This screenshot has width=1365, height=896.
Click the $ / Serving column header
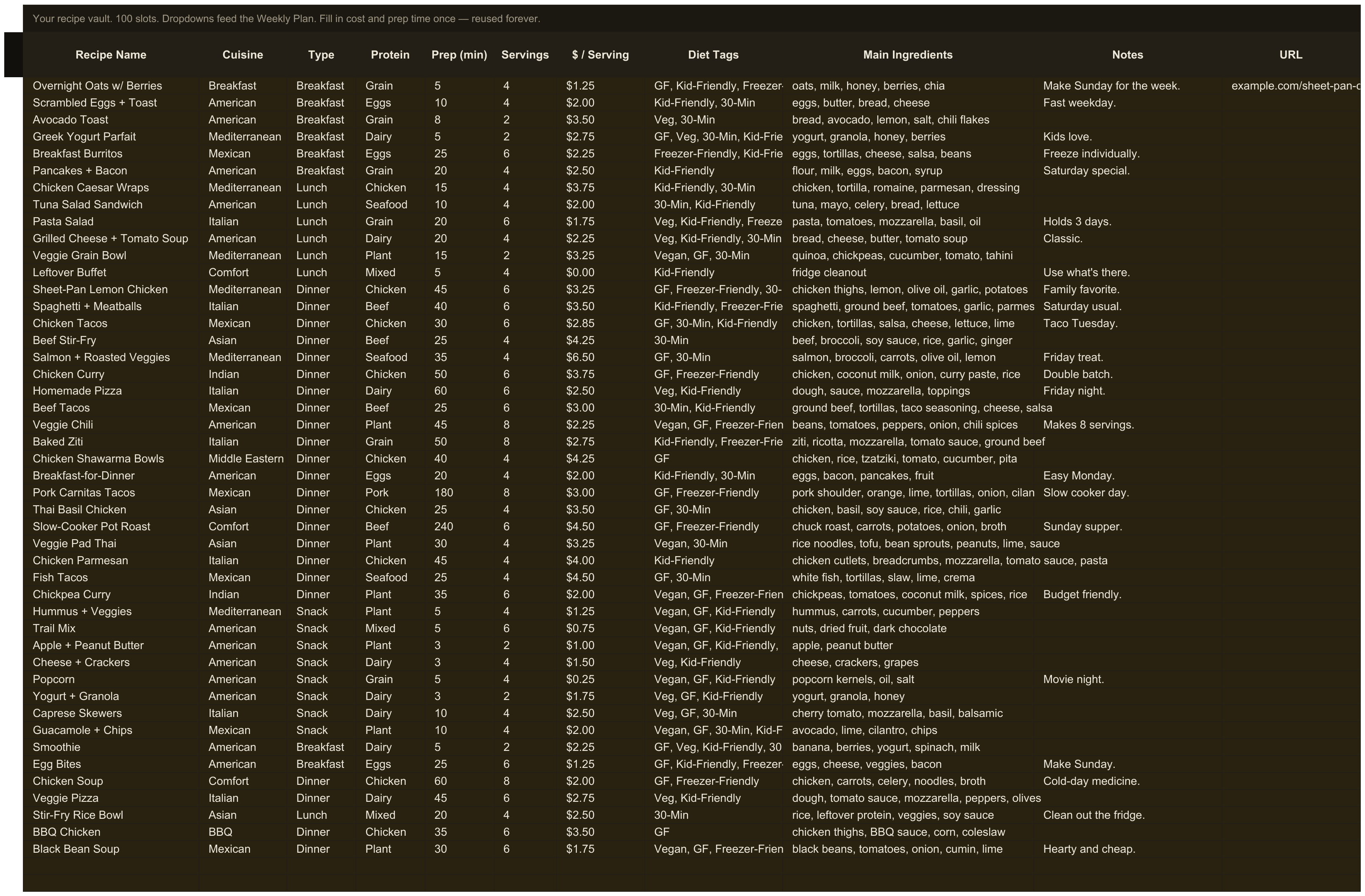pyautogui.click(x=600, y=55)
